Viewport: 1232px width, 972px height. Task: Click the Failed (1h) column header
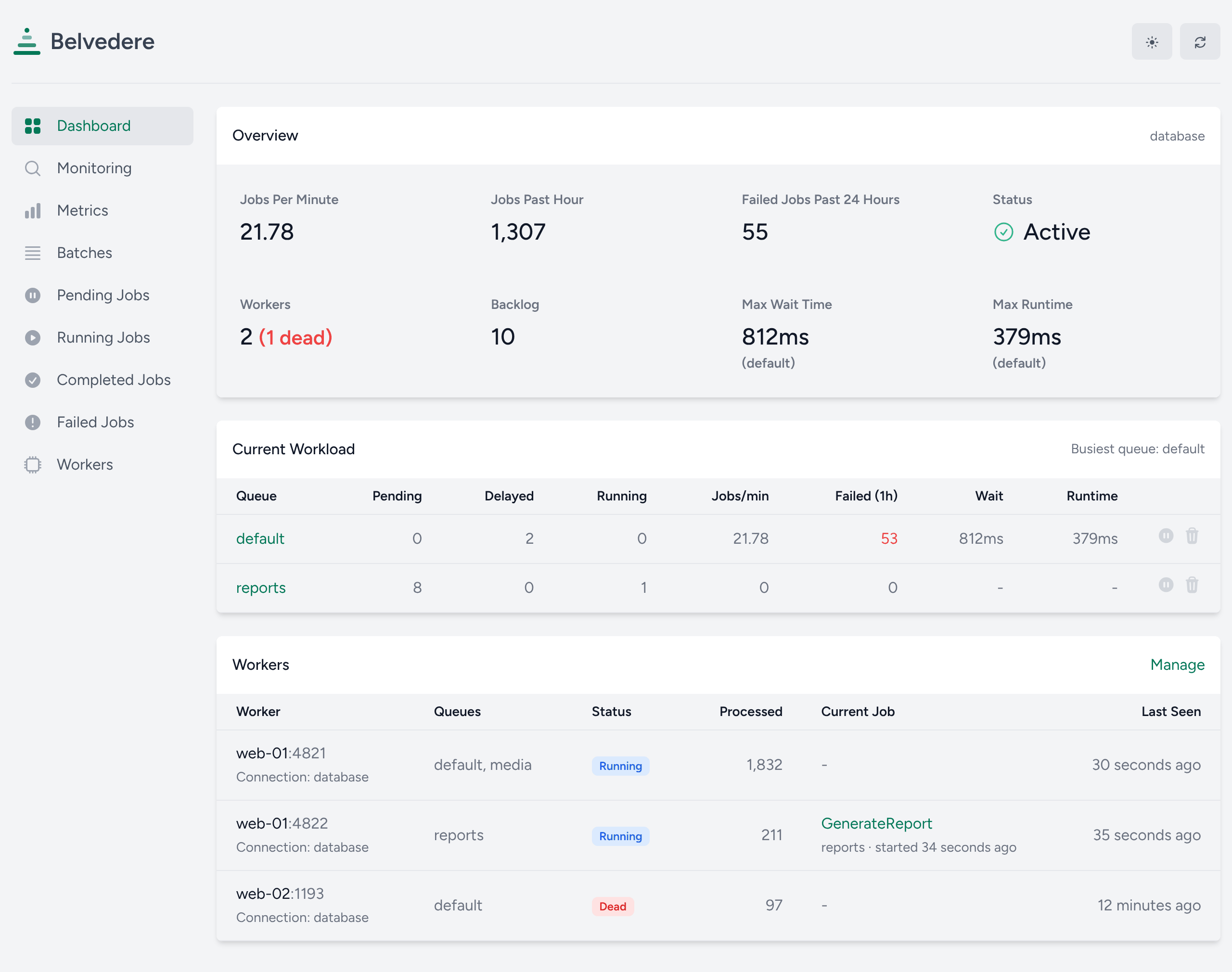pos(866,496)
